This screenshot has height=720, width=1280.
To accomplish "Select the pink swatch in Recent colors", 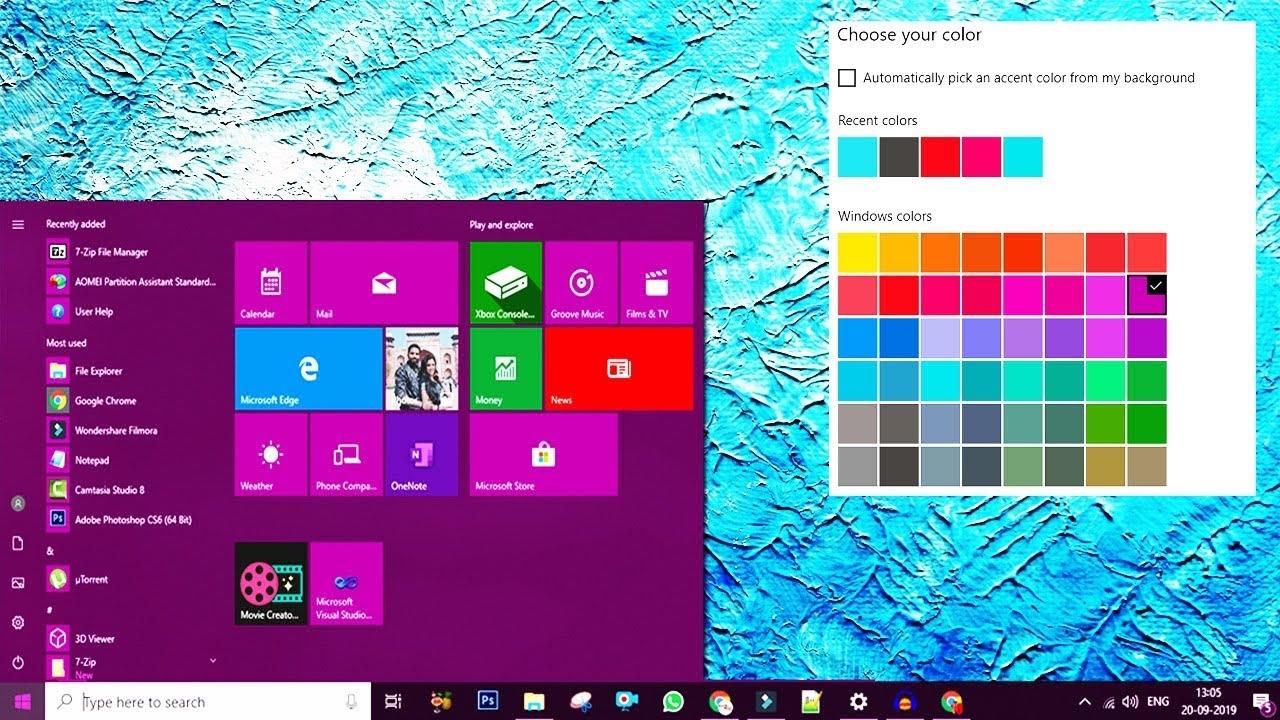I will (x=981, y=157).
